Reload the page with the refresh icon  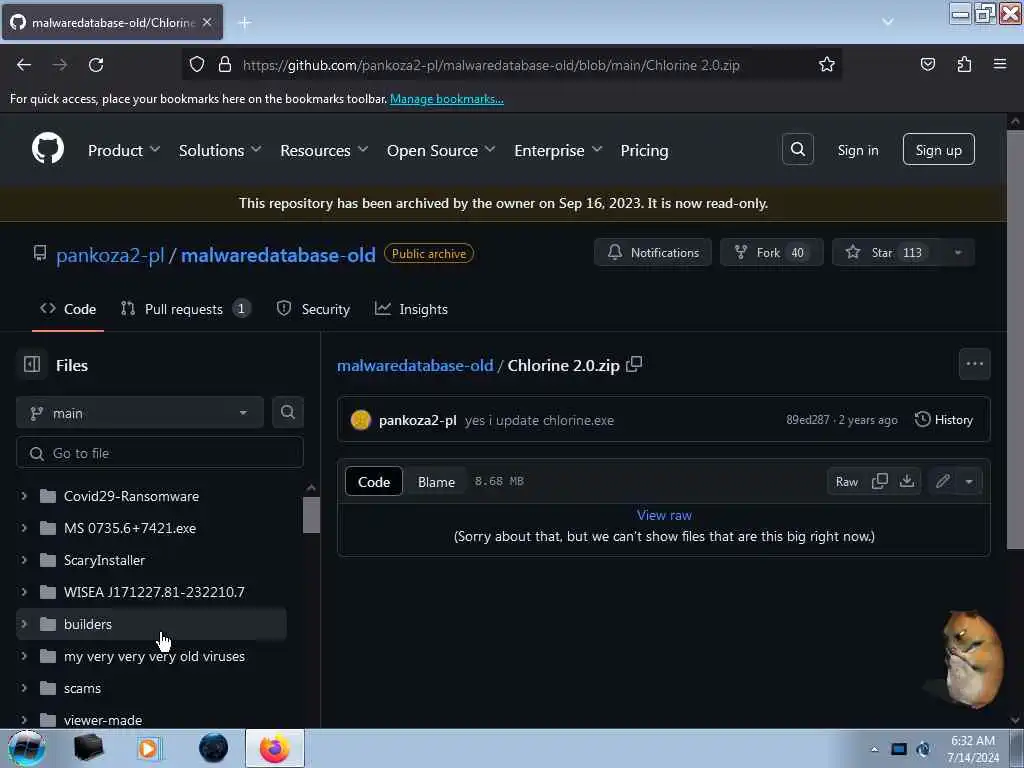[x=96, y=65]
